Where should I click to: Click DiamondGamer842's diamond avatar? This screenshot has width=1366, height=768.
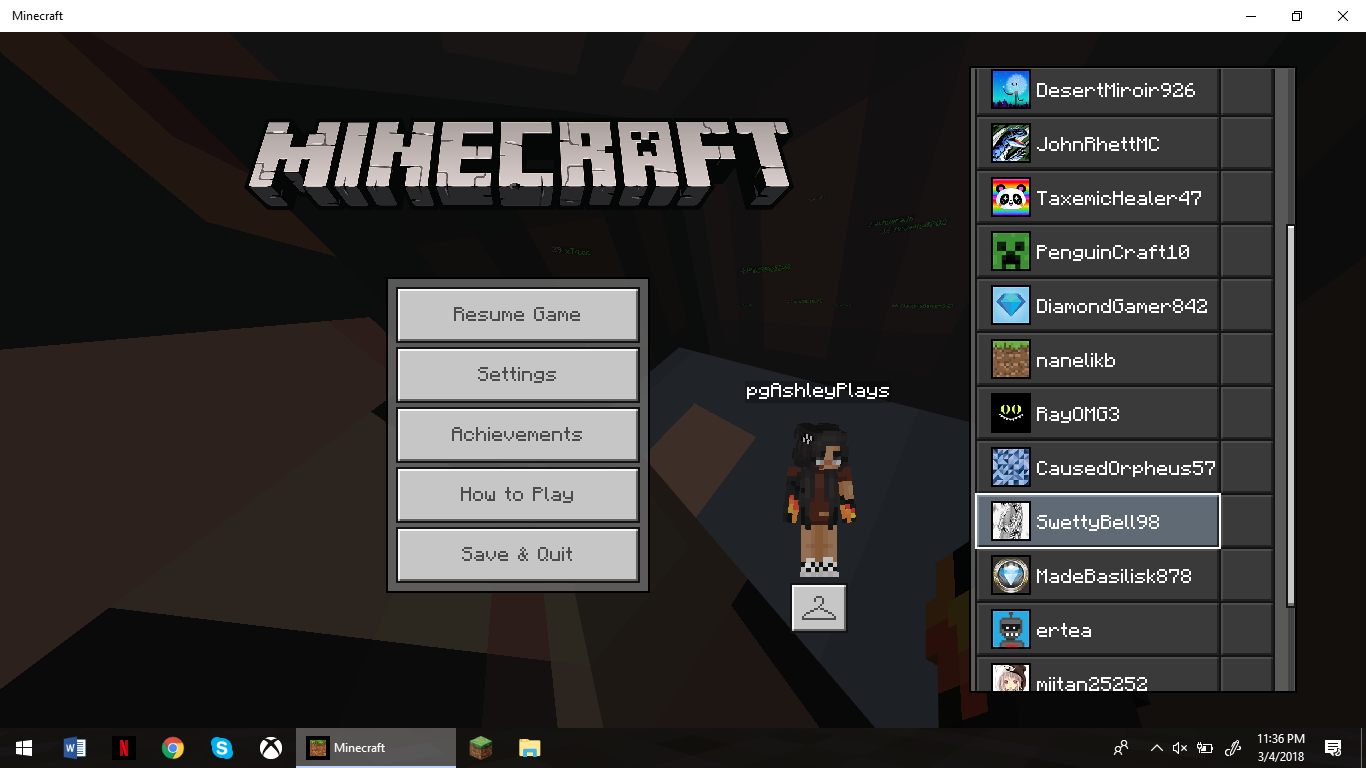[x=1010, y=306]
